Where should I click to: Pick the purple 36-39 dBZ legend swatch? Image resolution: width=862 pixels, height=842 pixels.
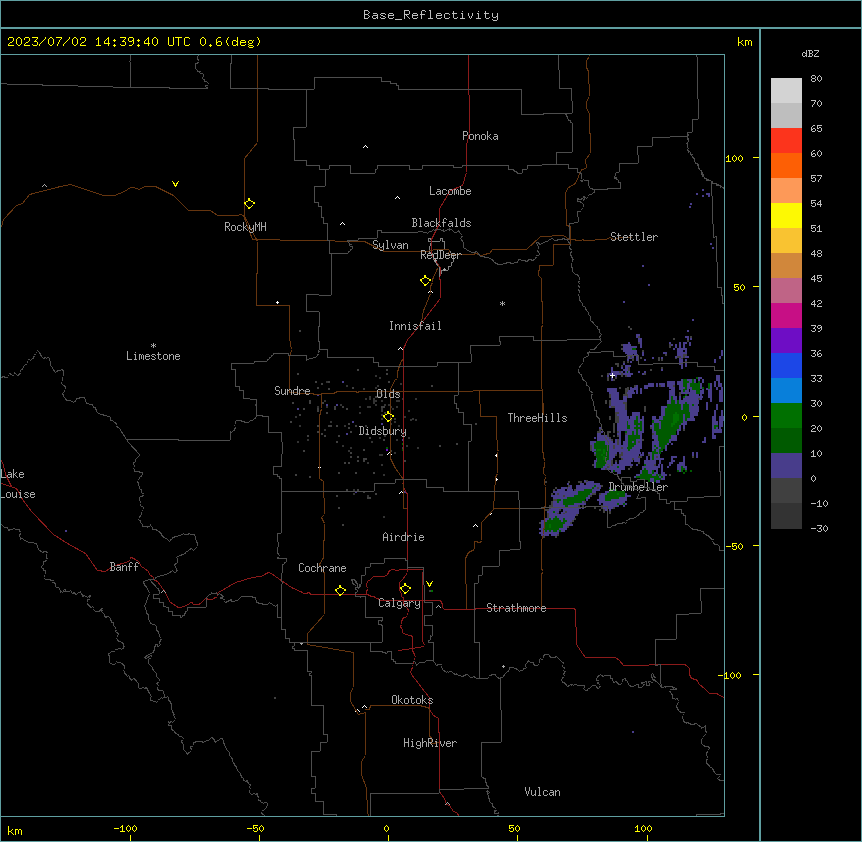tap(786, 341)
